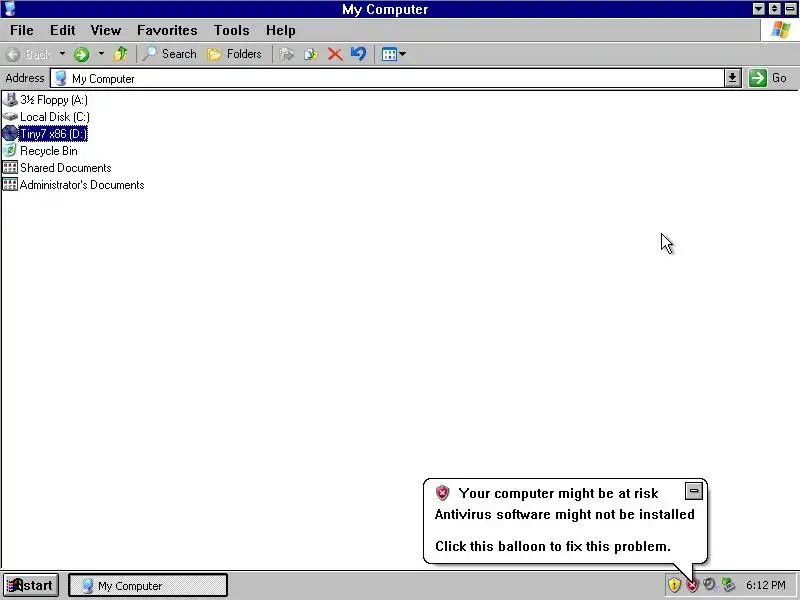This screenshot has width=800, height=600.
Task: Click the 'Click this balloon to fix' text
Action: coord(553,546)
